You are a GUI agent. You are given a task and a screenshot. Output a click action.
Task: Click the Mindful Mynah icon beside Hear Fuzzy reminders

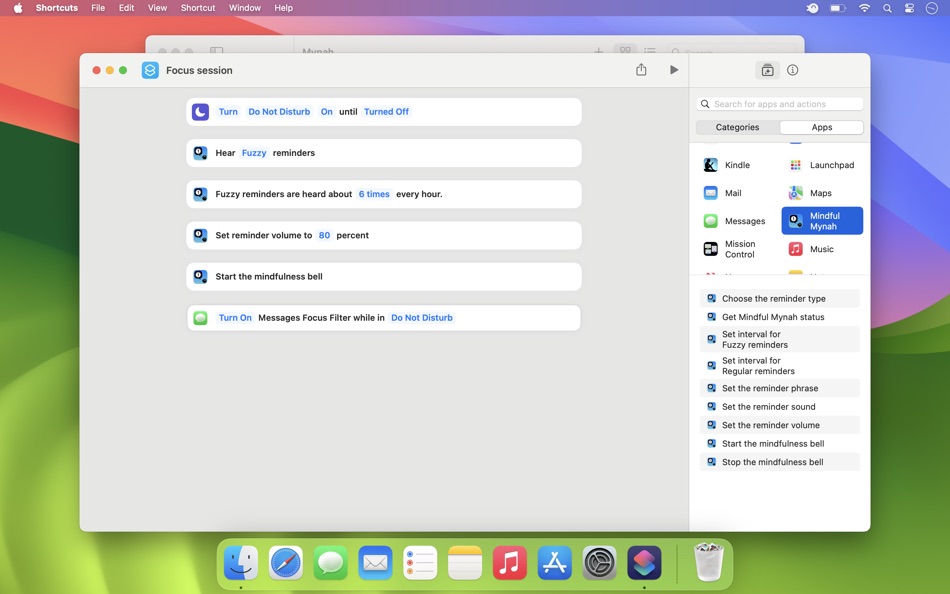(x=201, y=153)
